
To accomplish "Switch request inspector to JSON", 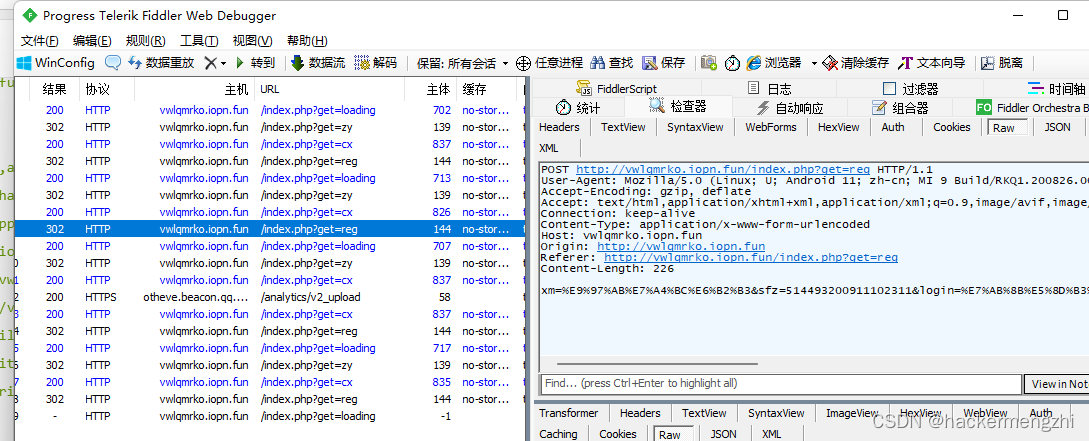I will pos(1057,127).
